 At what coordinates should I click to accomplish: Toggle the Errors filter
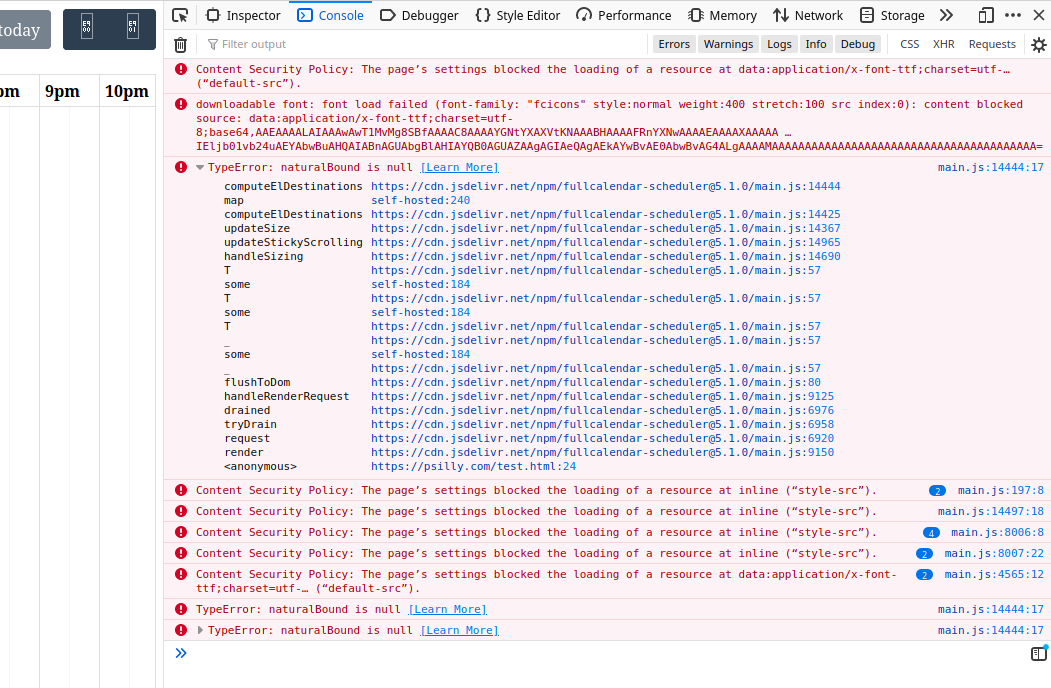pyautogui.click(x=674, y=44)
